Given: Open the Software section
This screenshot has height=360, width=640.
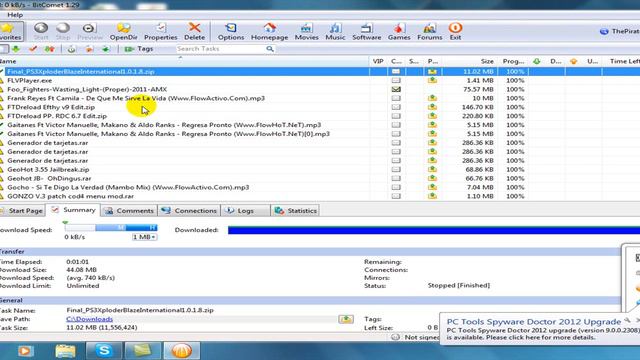Looking at the screenshot, I should 367,31.
